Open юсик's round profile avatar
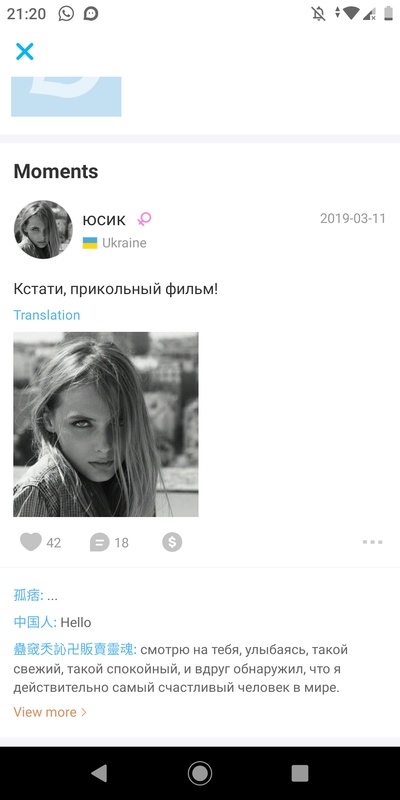 [43, 230]
